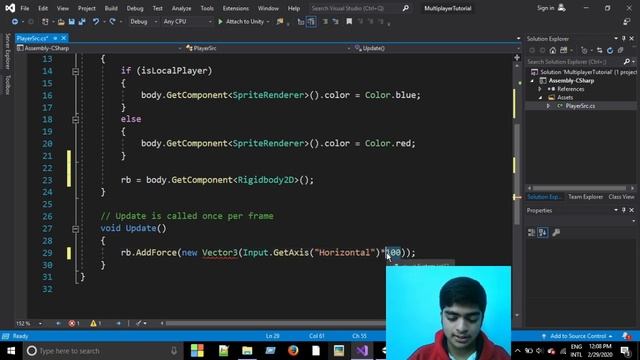640x360 pixels.
Task: Collapse the Update method at line 27
Action: pos(76,229)
